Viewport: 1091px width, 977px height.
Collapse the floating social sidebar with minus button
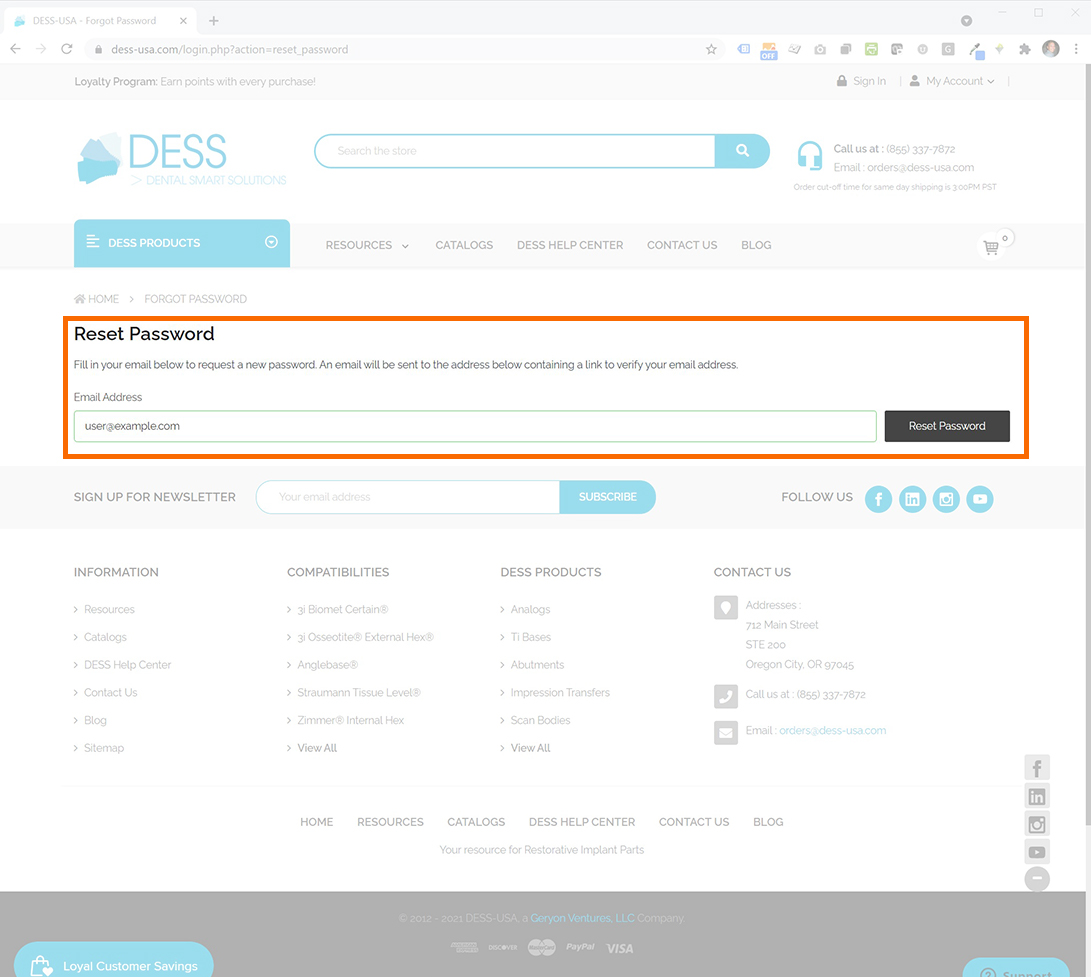click(1037, 879)
